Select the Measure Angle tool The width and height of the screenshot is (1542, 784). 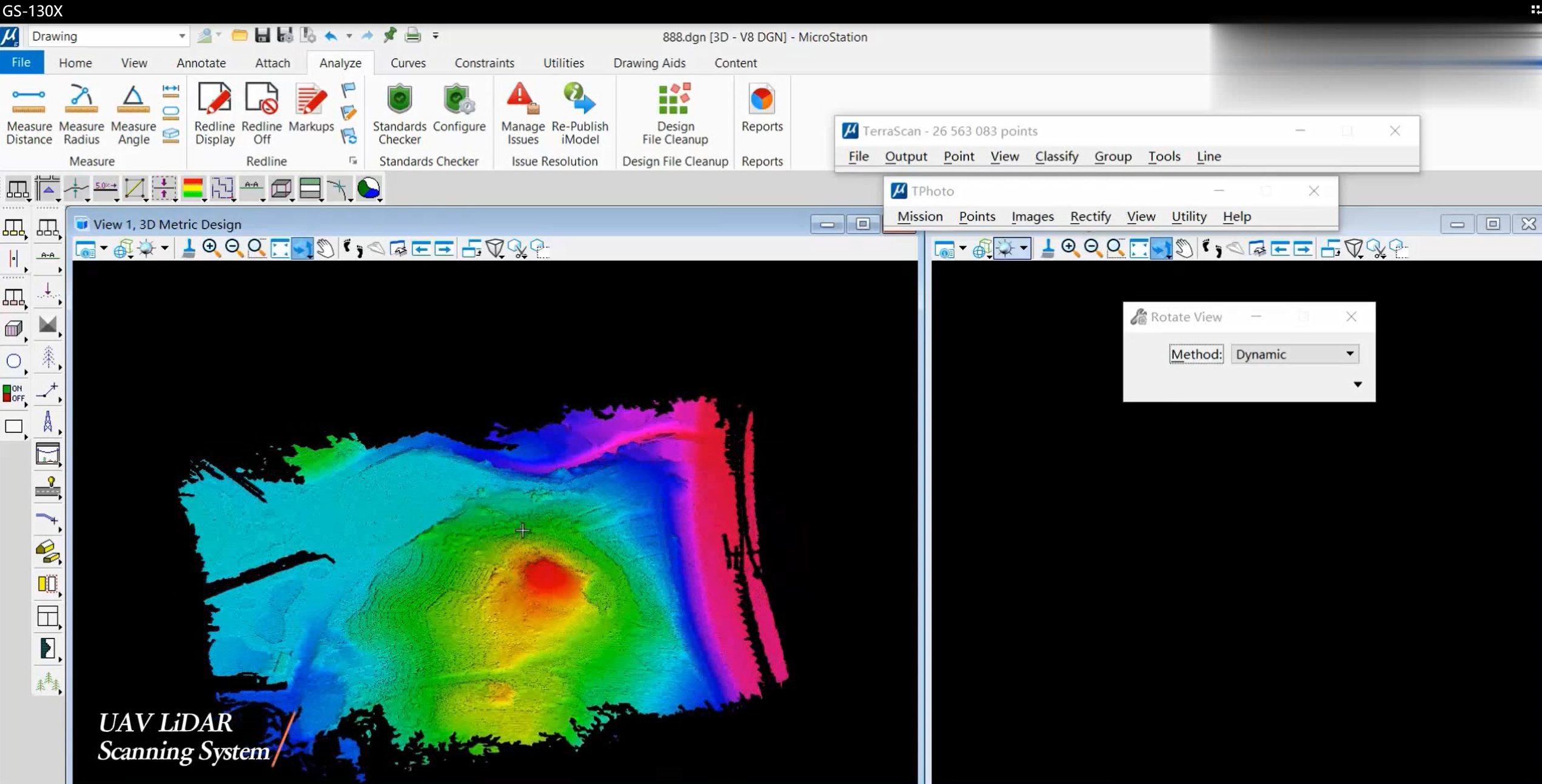[x=133, y=114]
